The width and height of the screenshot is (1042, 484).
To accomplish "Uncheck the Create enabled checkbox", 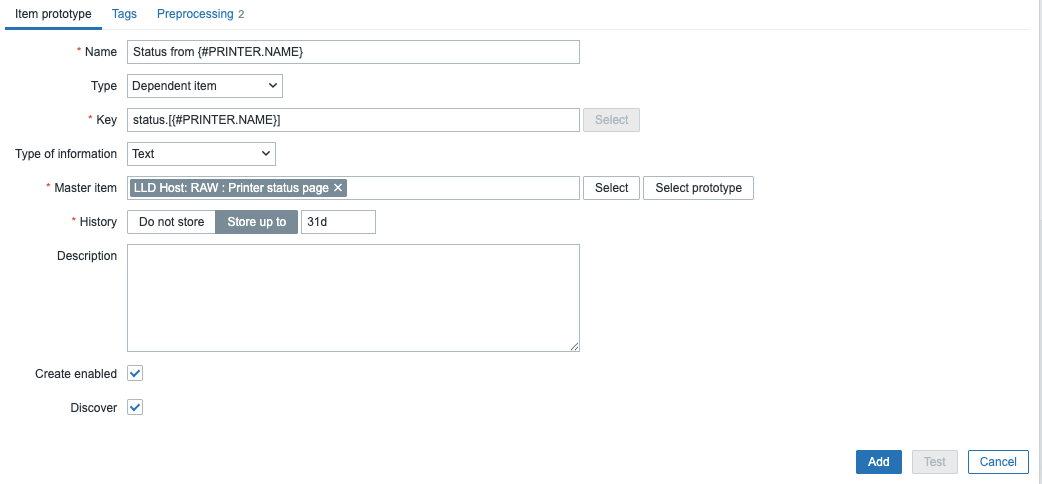I will [136, 373].
